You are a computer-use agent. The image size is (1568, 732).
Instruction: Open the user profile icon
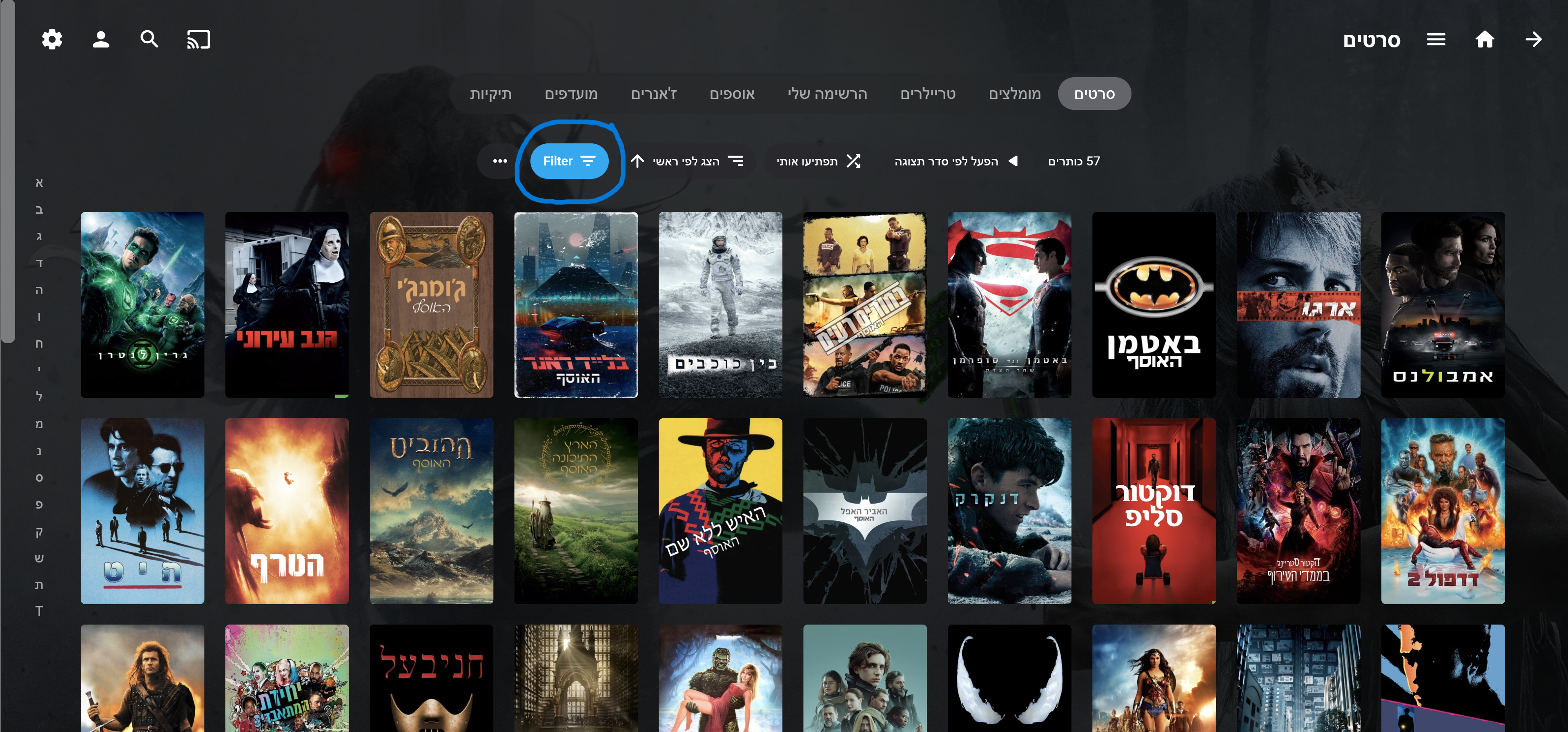pos(100,40)
